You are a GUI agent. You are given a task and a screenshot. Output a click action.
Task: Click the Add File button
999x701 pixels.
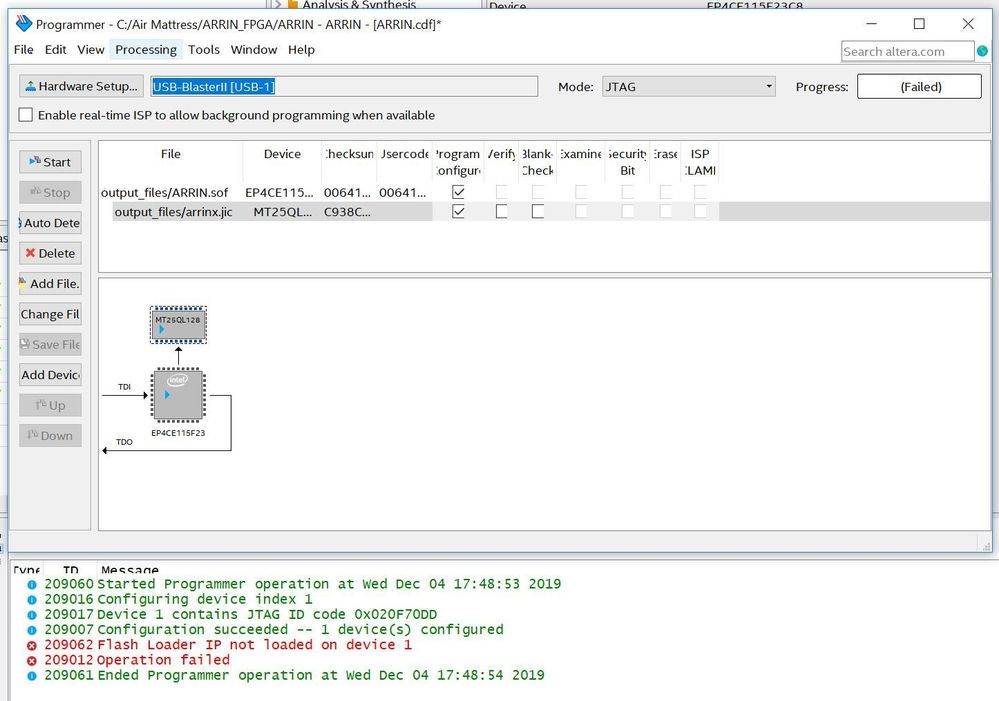[x=50, y=284]
